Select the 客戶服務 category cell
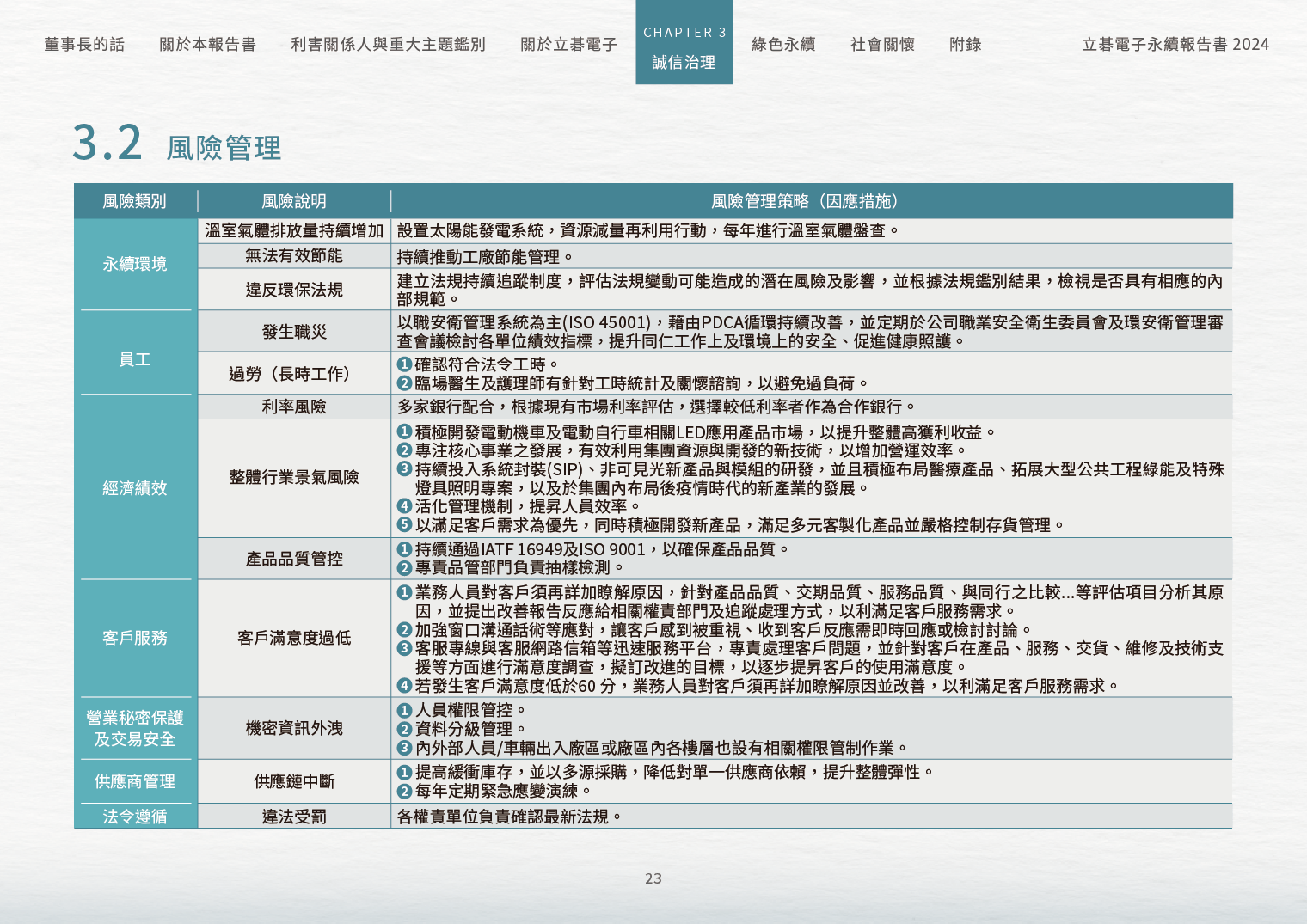 (135, 638)
